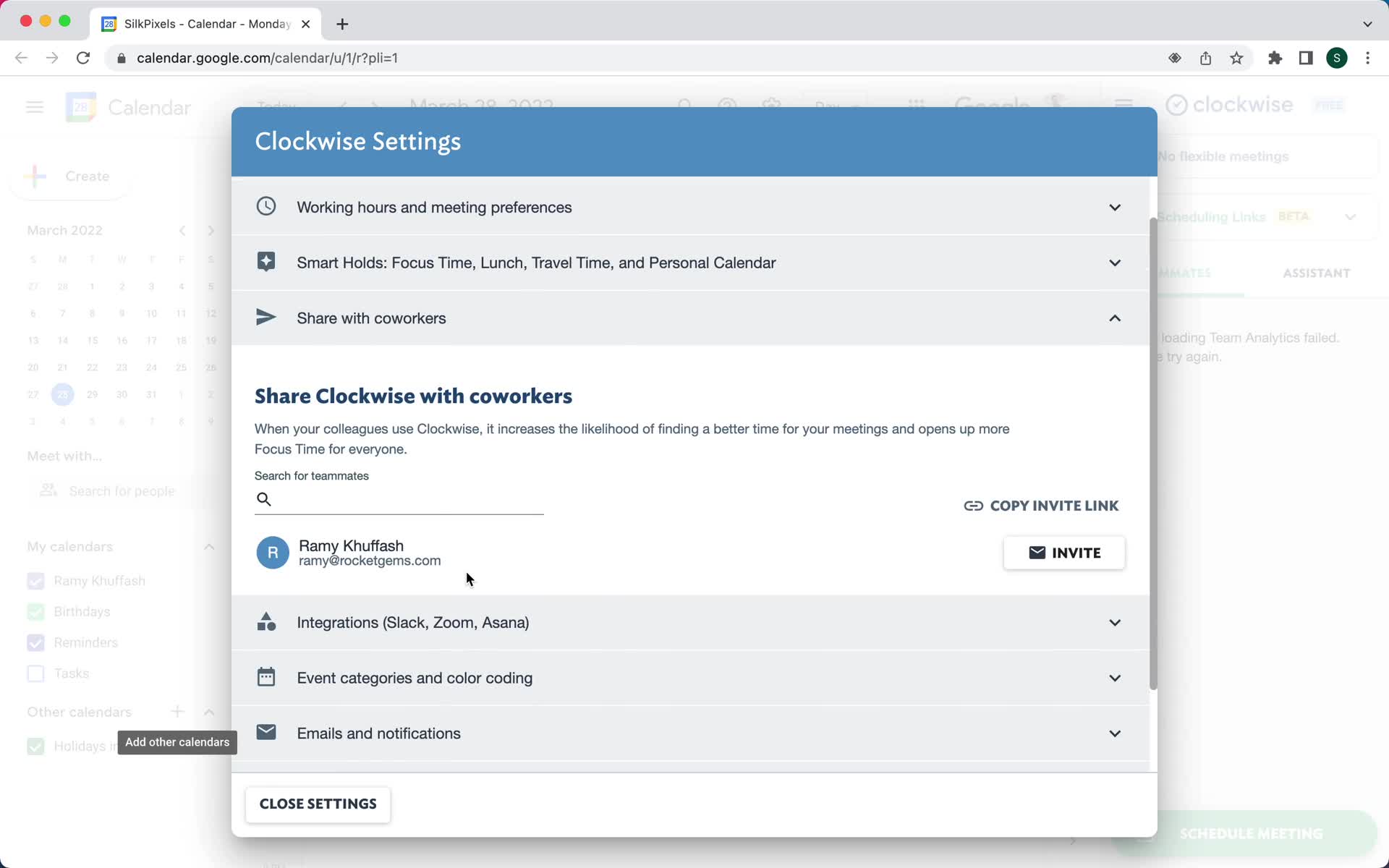Reload the page
Viewport: 1389px width, 868px height.
click(x=83, y=58)
